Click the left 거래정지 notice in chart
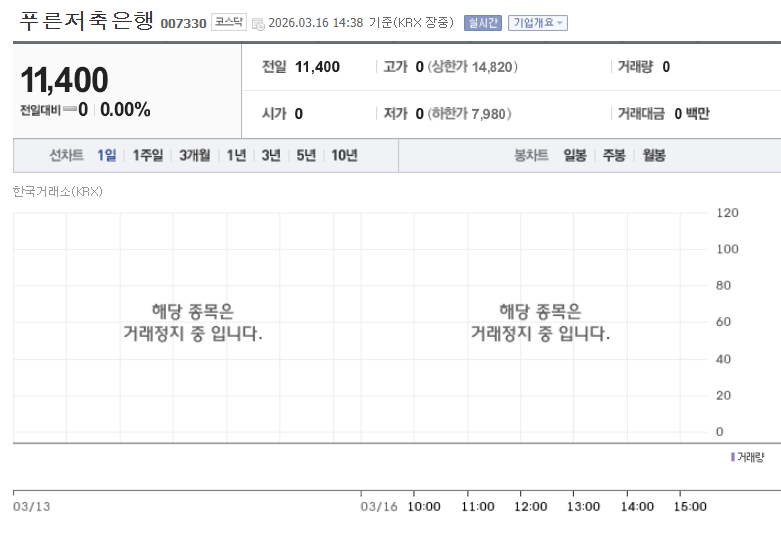781x545 pixels. pyautogui.click(x=193, y=322)
